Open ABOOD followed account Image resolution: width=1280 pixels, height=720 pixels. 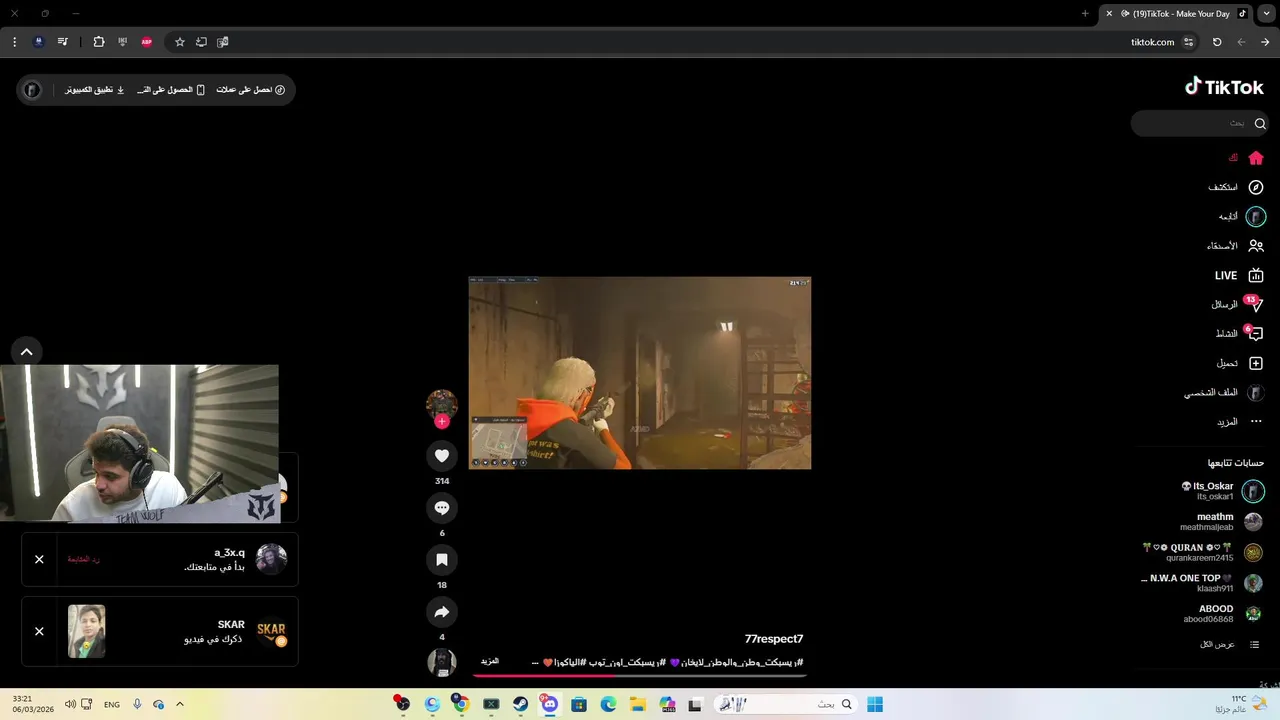point(1222,614)
